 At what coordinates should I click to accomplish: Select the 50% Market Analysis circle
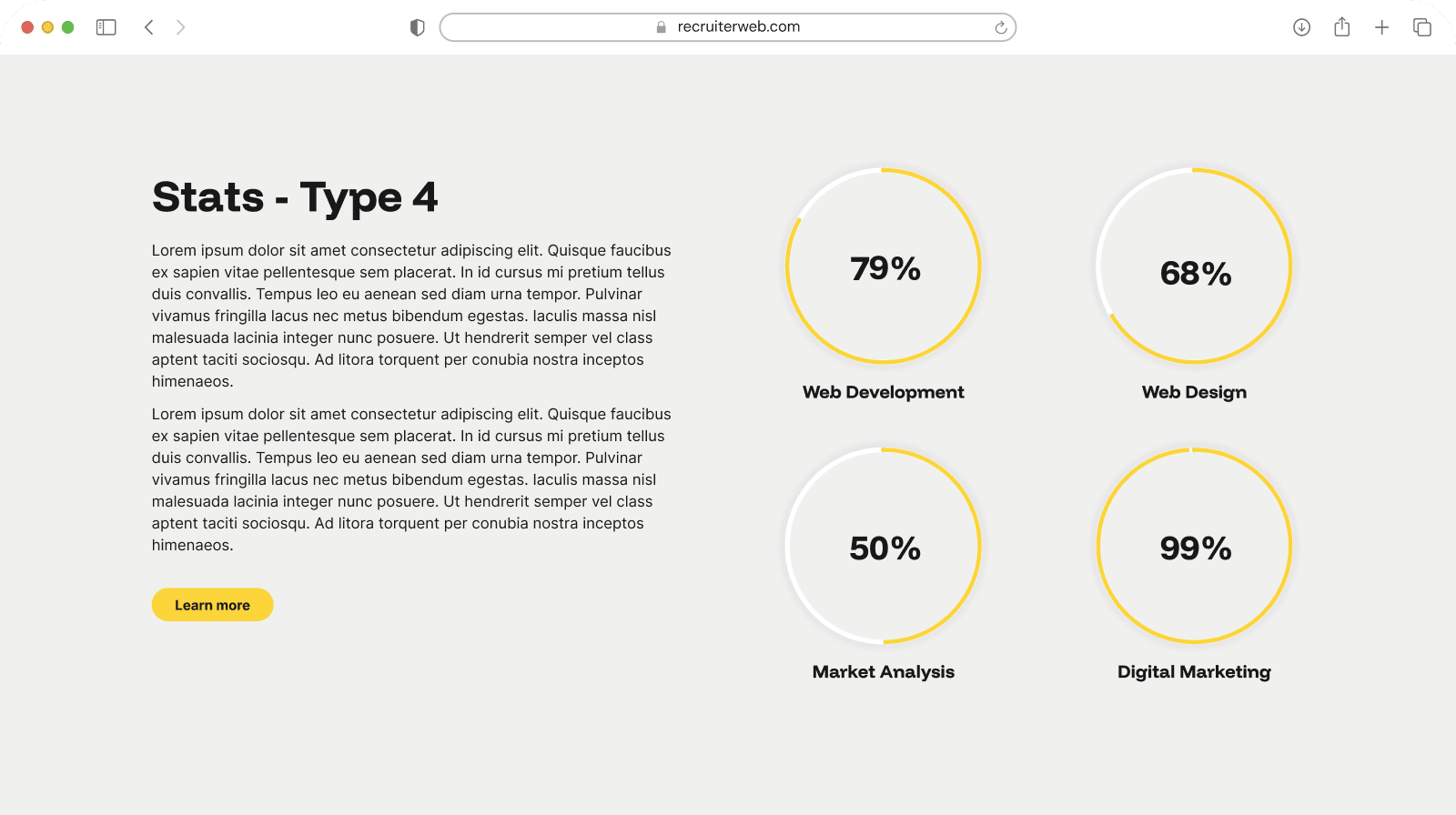pos(883,546)
